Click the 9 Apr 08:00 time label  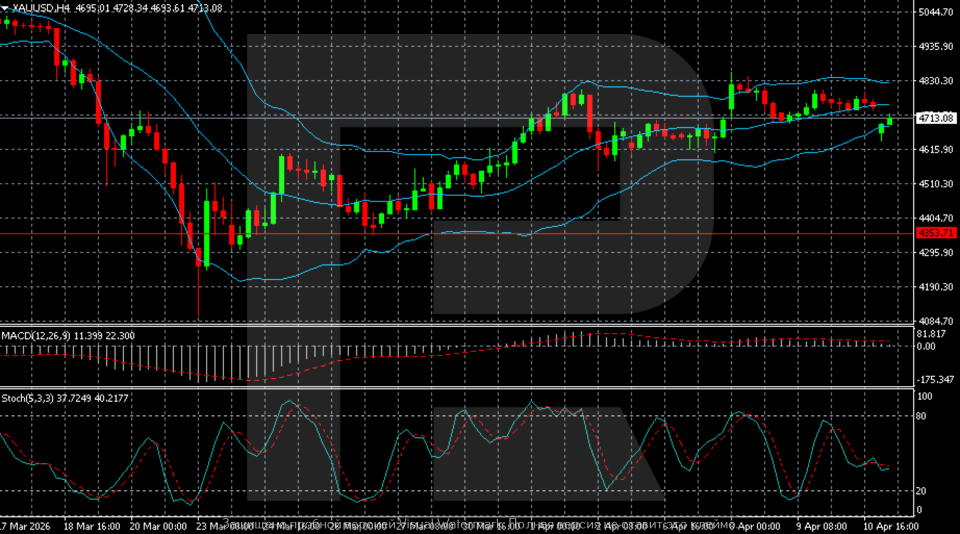[x=820, y=524]
